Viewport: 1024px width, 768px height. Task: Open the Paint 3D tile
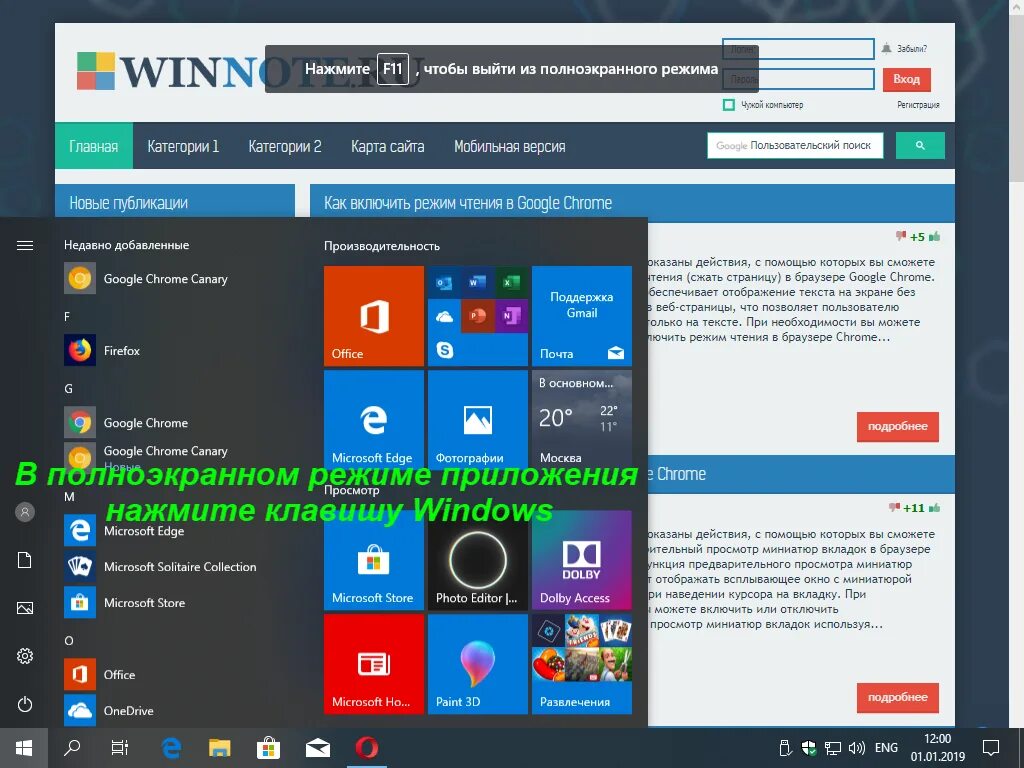pyautogui.click(x=477, y=664)
